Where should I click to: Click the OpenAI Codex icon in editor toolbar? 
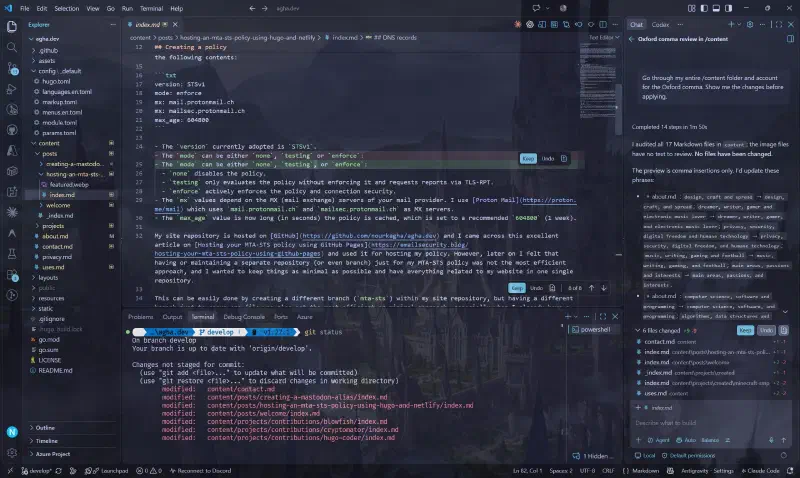pos(530,24)
